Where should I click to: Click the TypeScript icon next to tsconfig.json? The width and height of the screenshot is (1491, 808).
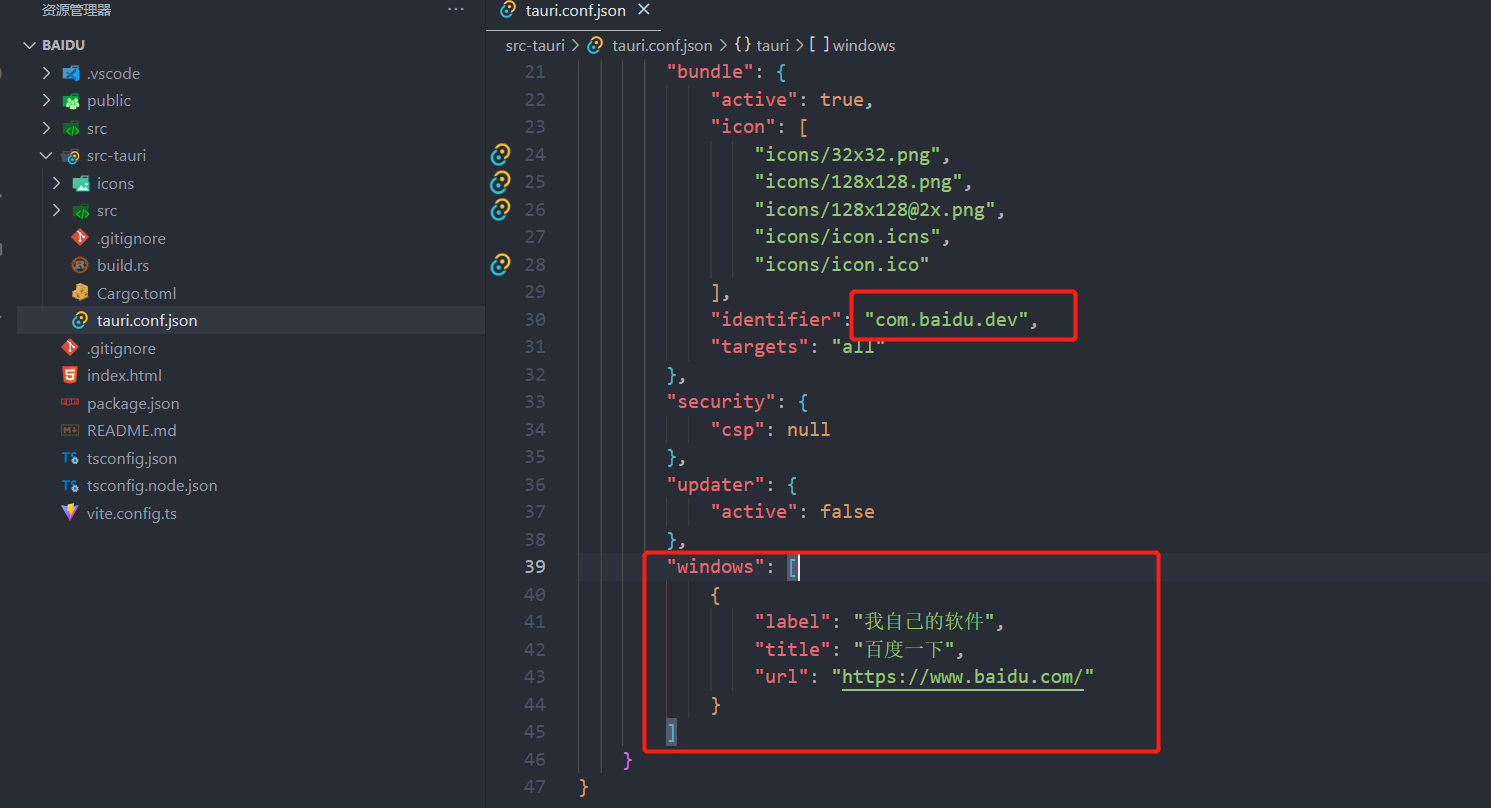pos(68,458)
